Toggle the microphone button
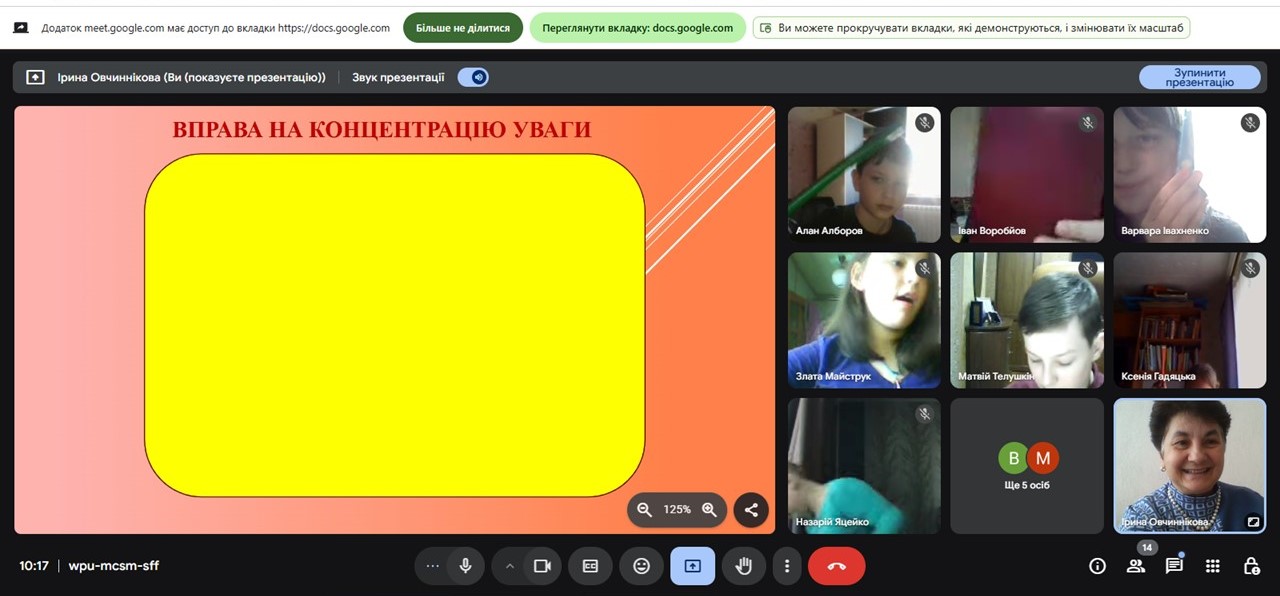Screen dimensions: 1280x596 coord(465,566)
